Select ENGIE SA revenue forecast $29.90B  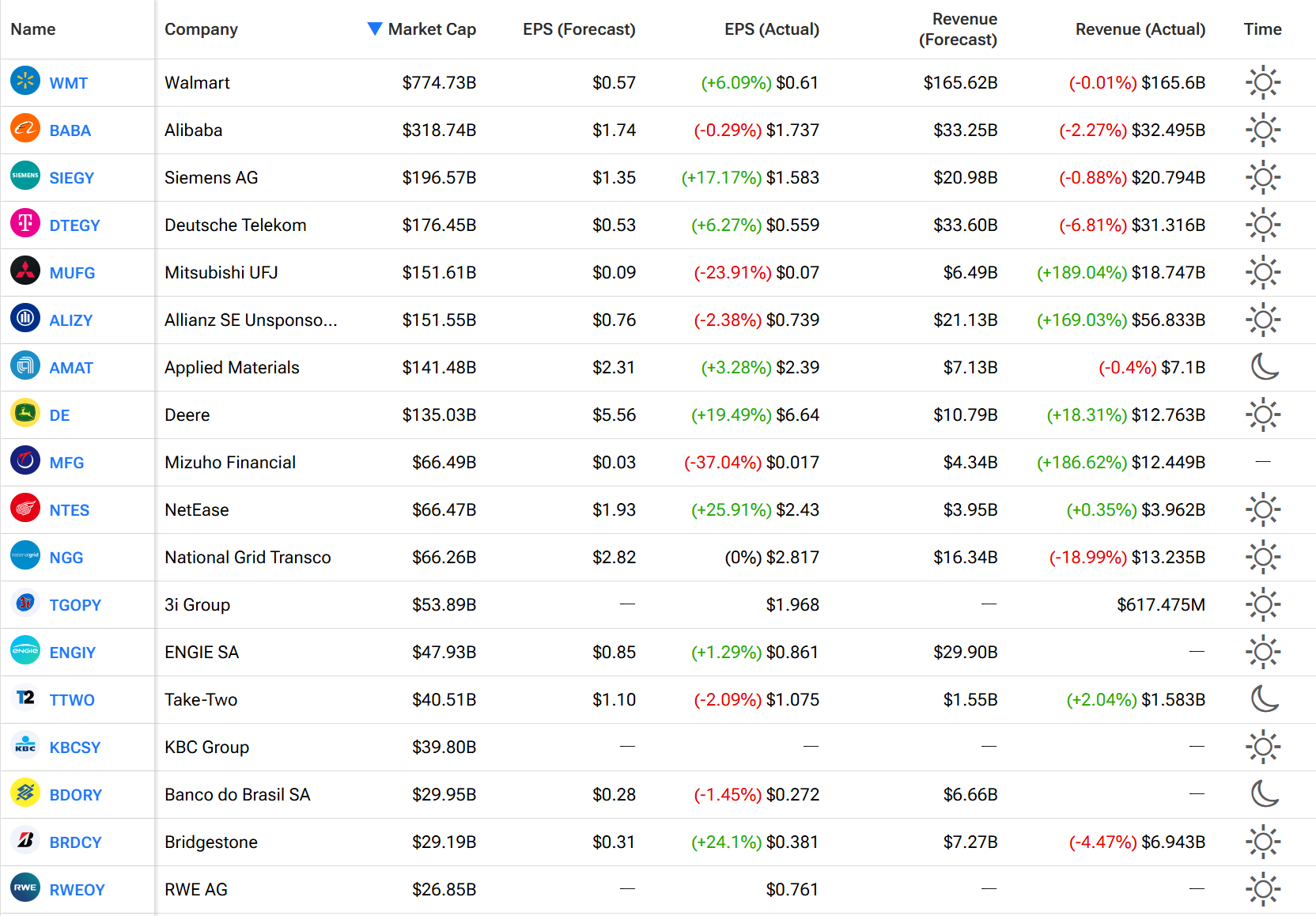point(966,653)
